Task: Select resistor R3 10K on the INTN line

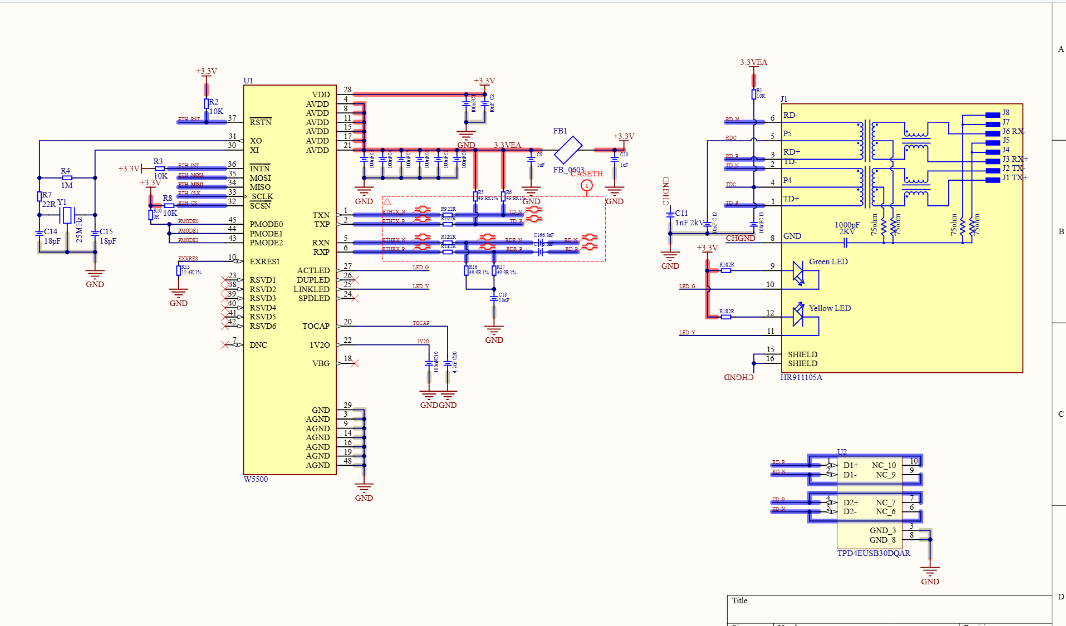Action: tap(158, 169)
